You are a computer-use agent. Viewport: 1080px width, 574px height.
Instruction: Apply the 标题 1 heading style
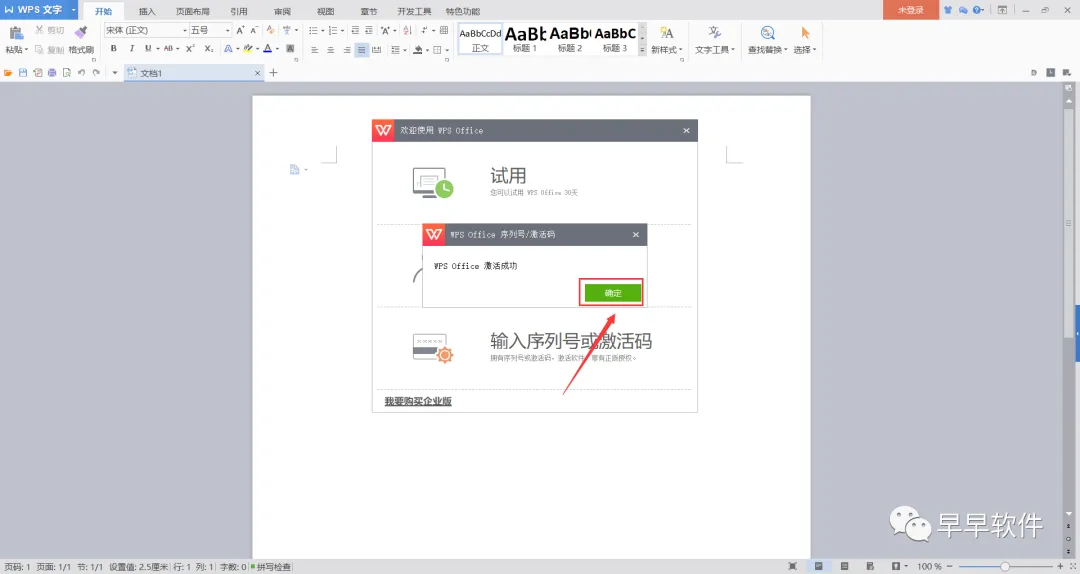(525, 39)
